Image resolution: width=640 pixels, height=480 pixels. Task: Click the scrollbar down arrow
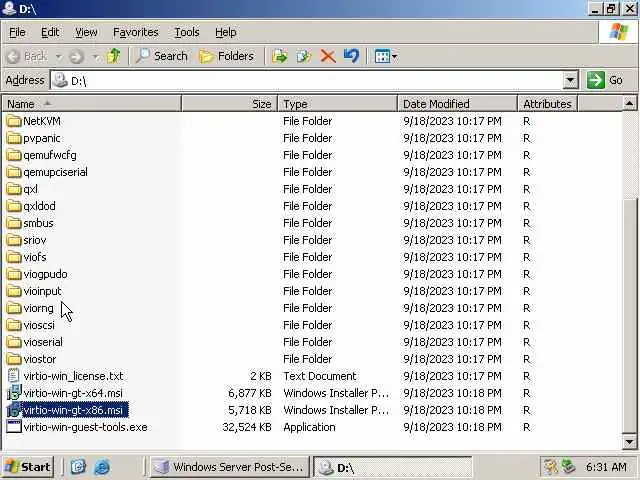tap(629, 441)
